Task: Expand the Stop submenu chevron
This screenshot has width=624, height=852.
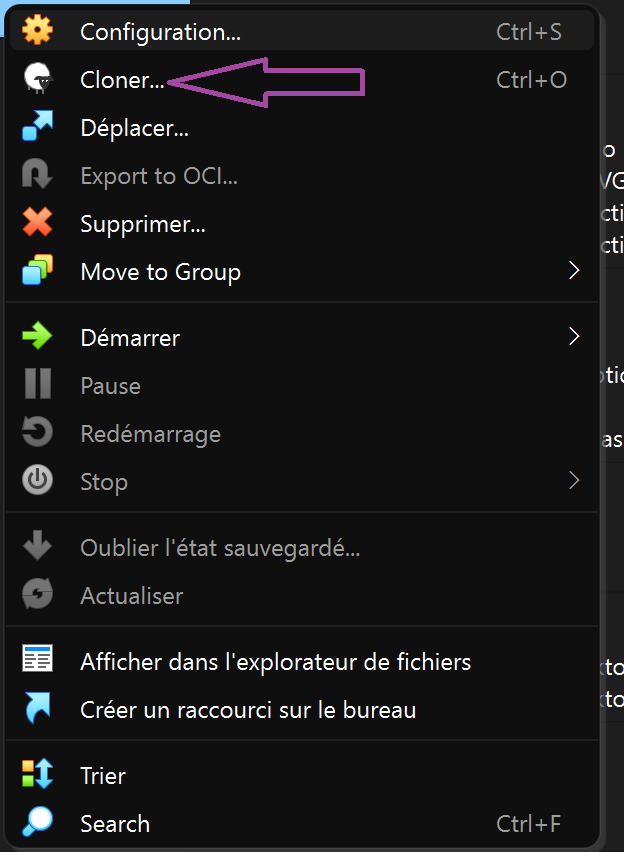Action: point(574,481)
